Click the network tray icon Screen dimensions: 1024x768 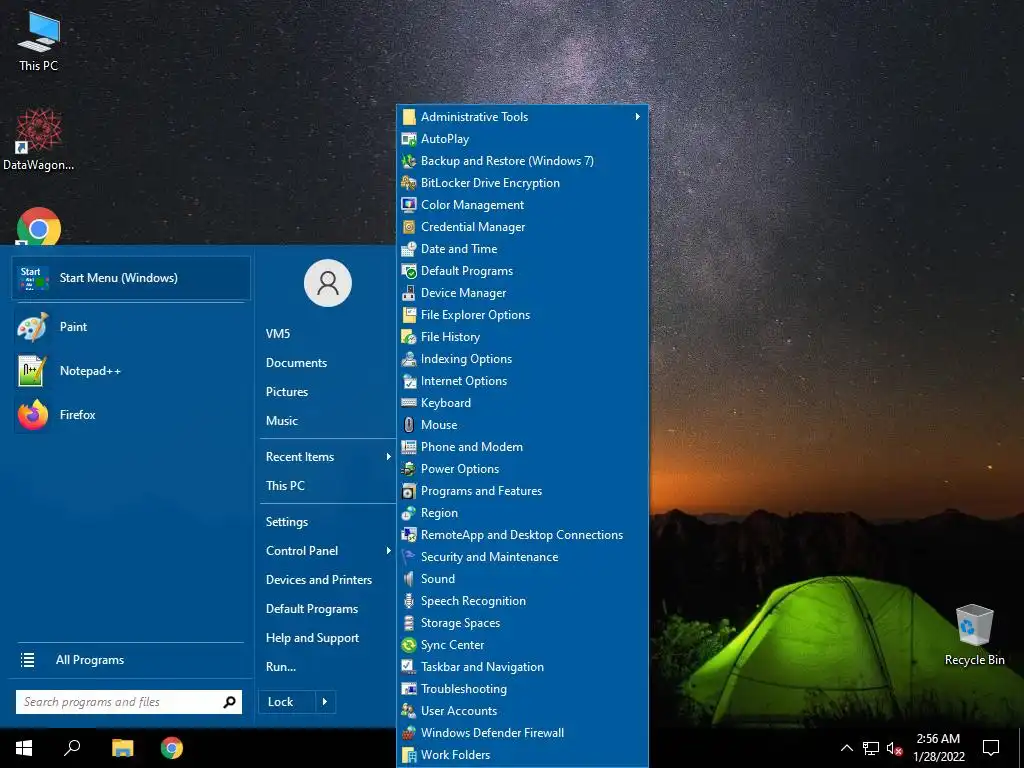pyautogui.click(x=871, y=748)
